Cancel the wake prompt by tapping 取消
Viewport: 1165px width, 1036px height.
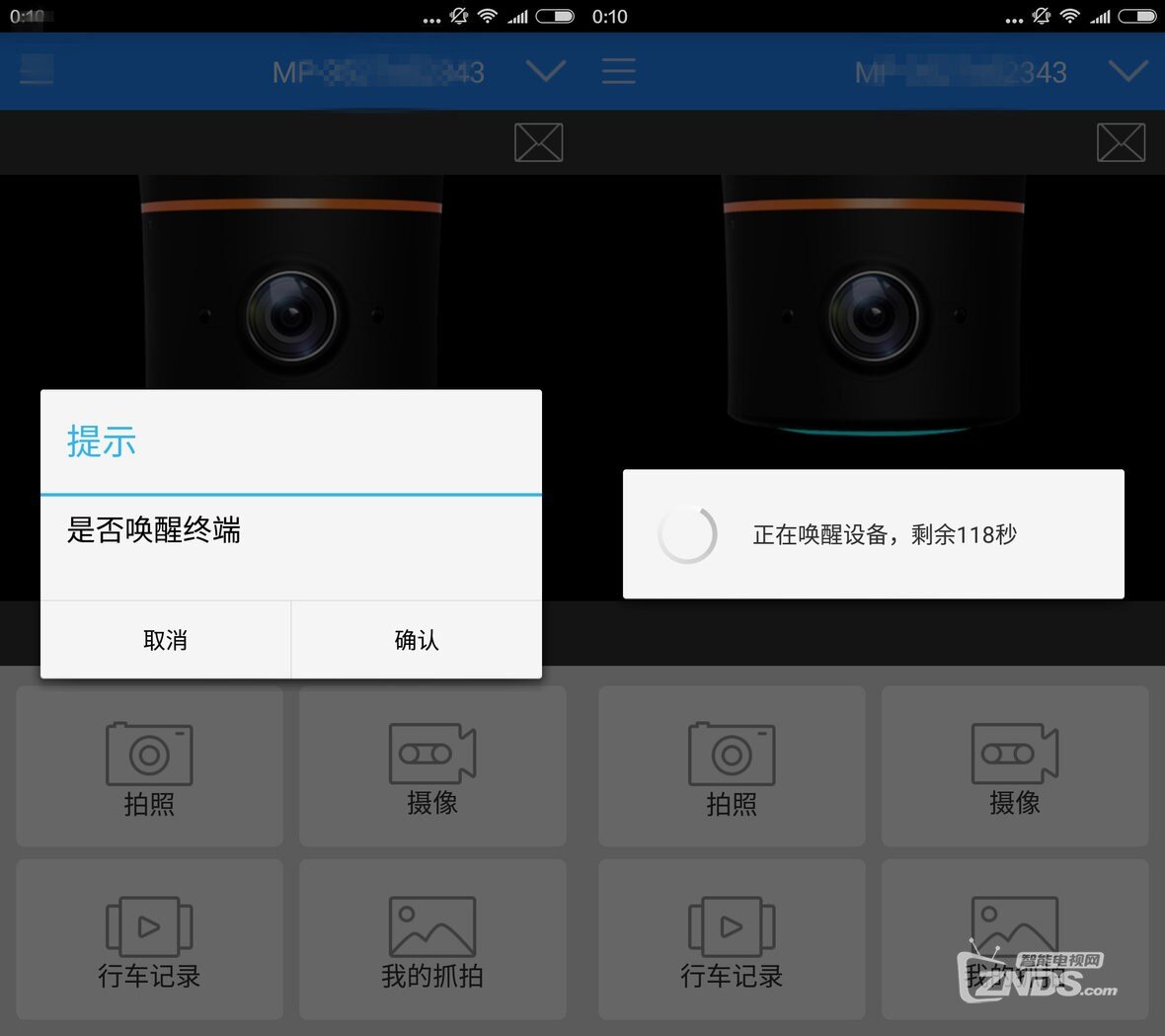(165, 640)
